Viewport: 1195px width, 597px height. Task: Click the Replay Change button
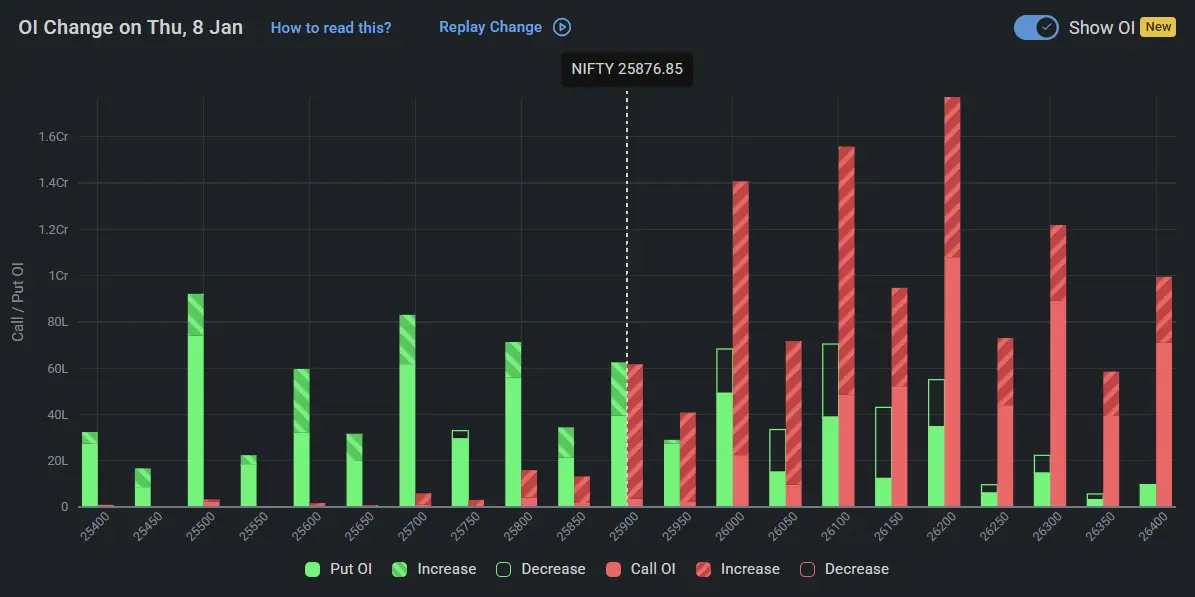pos(493,27)
